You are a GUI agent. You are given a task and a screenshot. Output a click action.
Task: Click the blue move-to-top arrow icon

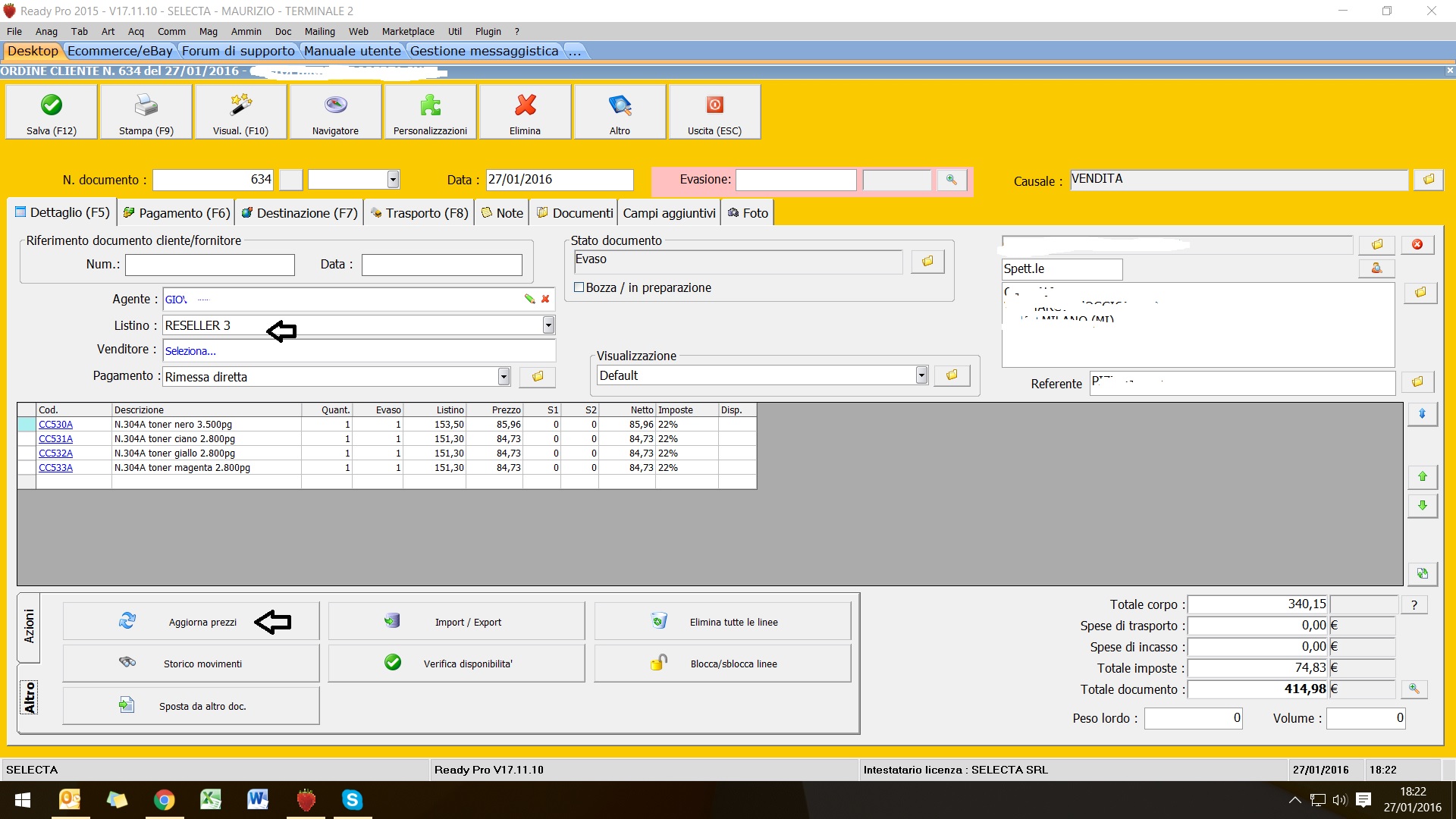coord(1423,414)
